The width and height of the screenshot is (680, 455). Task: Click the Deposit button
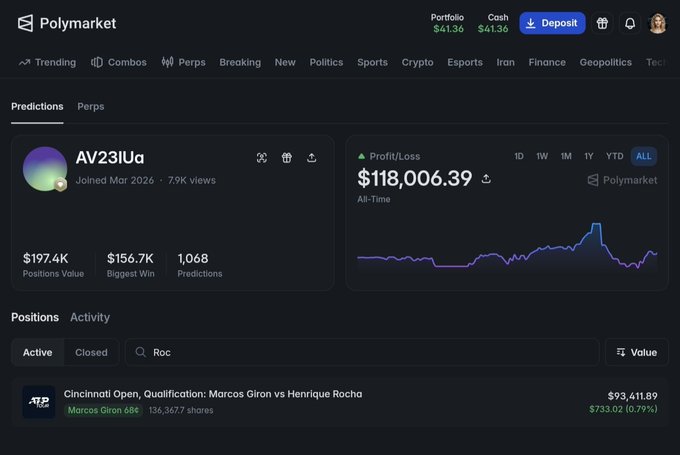[x=552, y=23]
